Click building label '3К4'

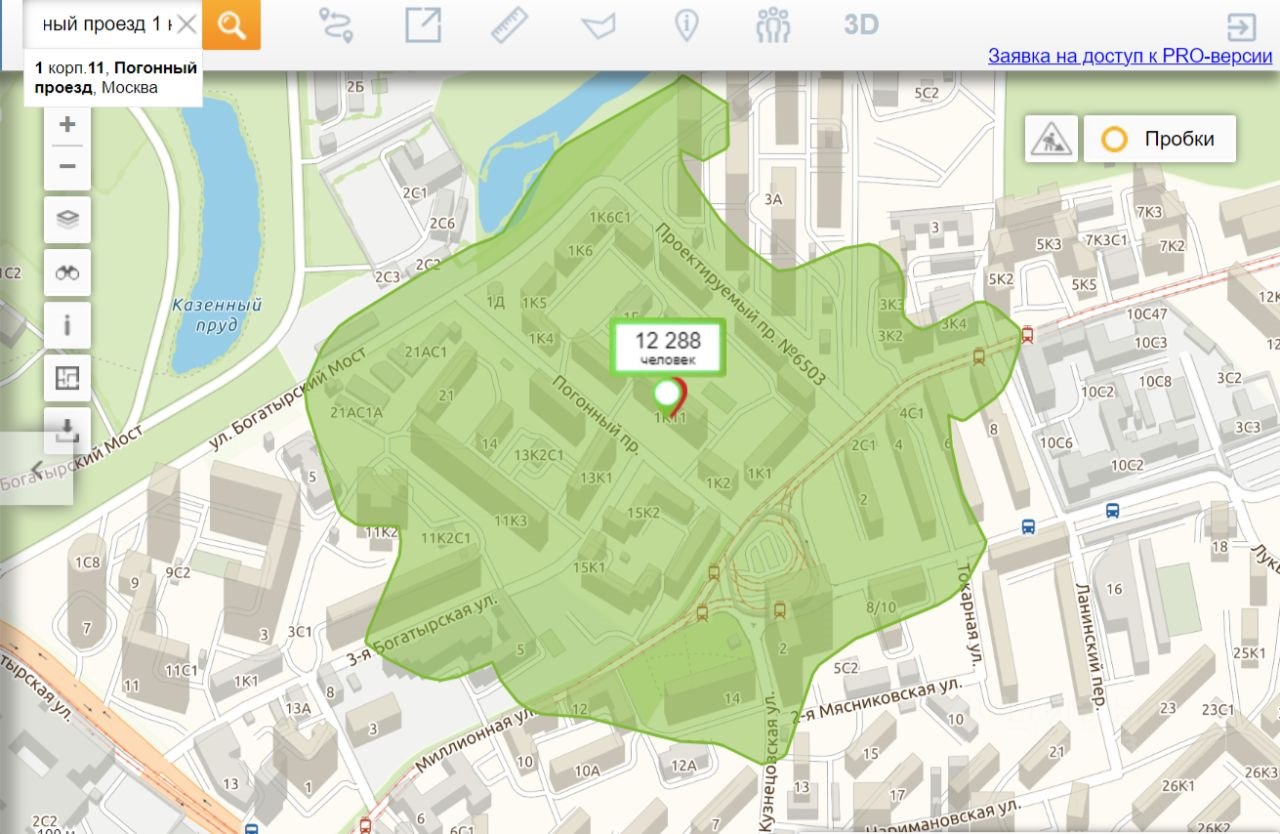954,324
